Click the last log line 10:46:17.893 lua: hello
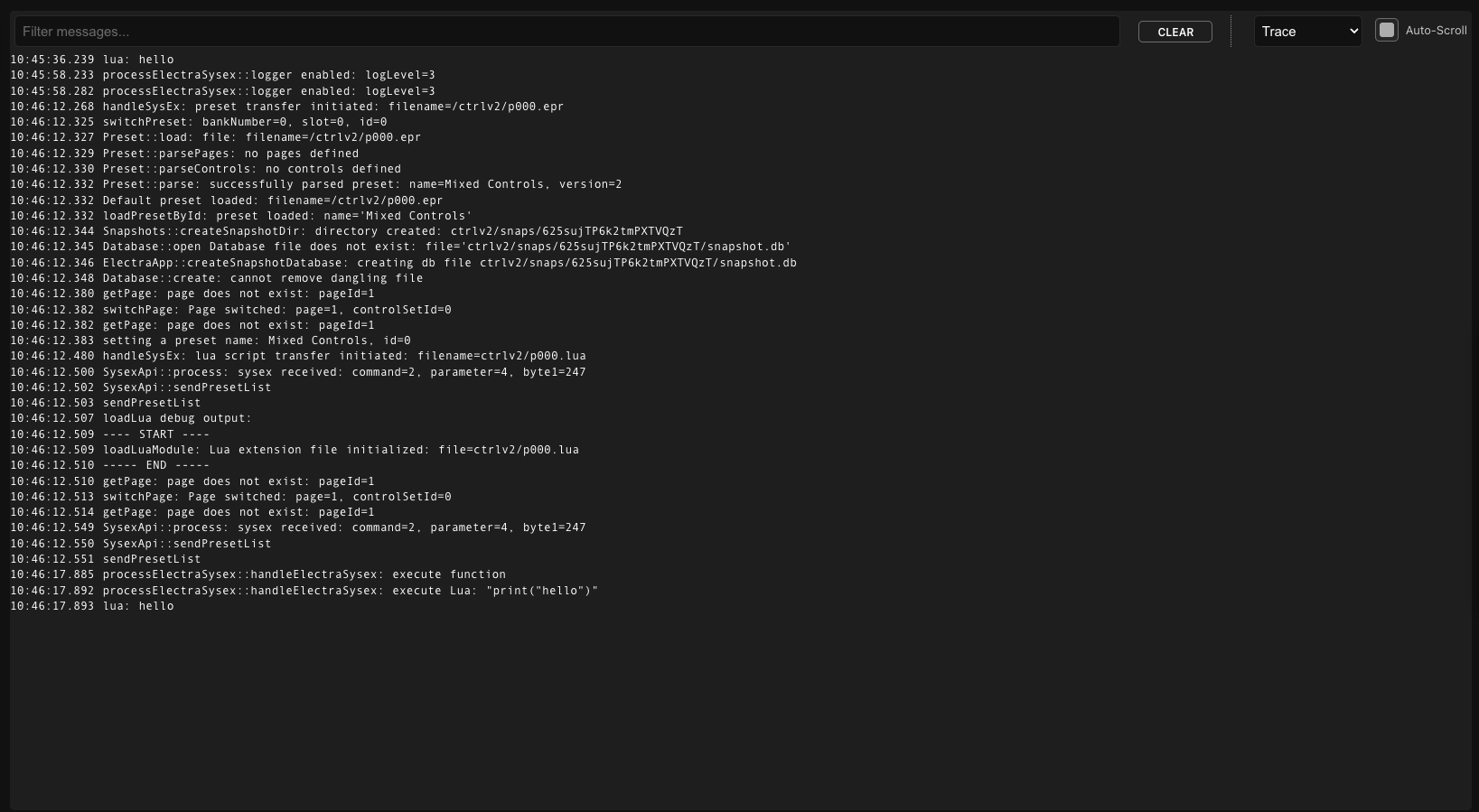This screenshot has width=1479, height=812. (x=92, y=606)
